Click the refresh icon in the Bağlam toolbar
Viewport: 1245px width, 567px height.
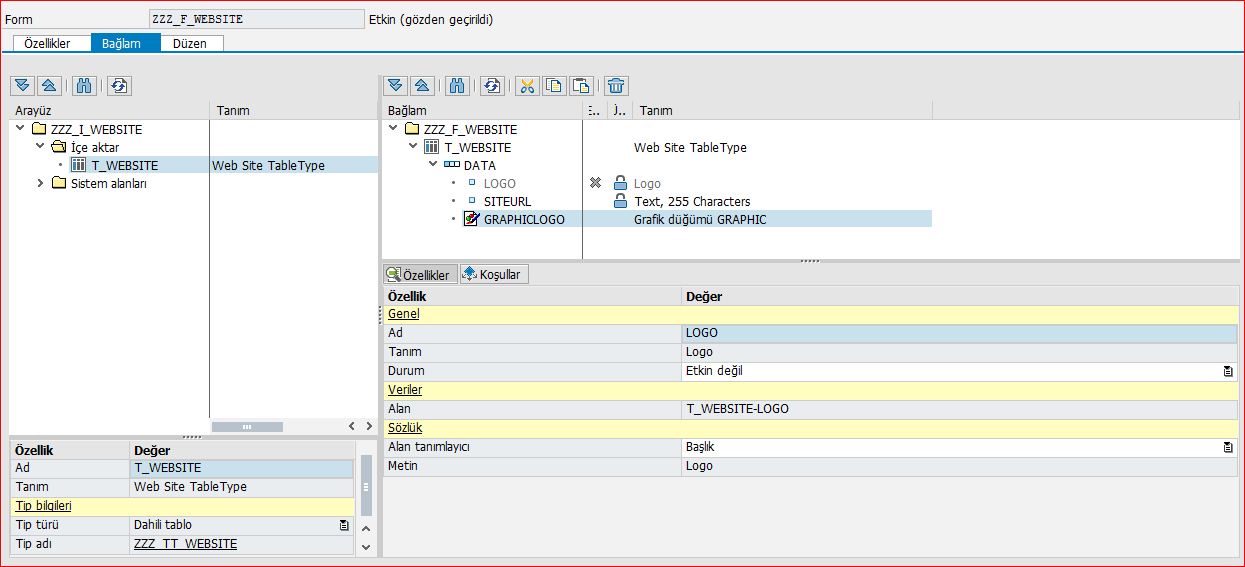pos(491,85)
